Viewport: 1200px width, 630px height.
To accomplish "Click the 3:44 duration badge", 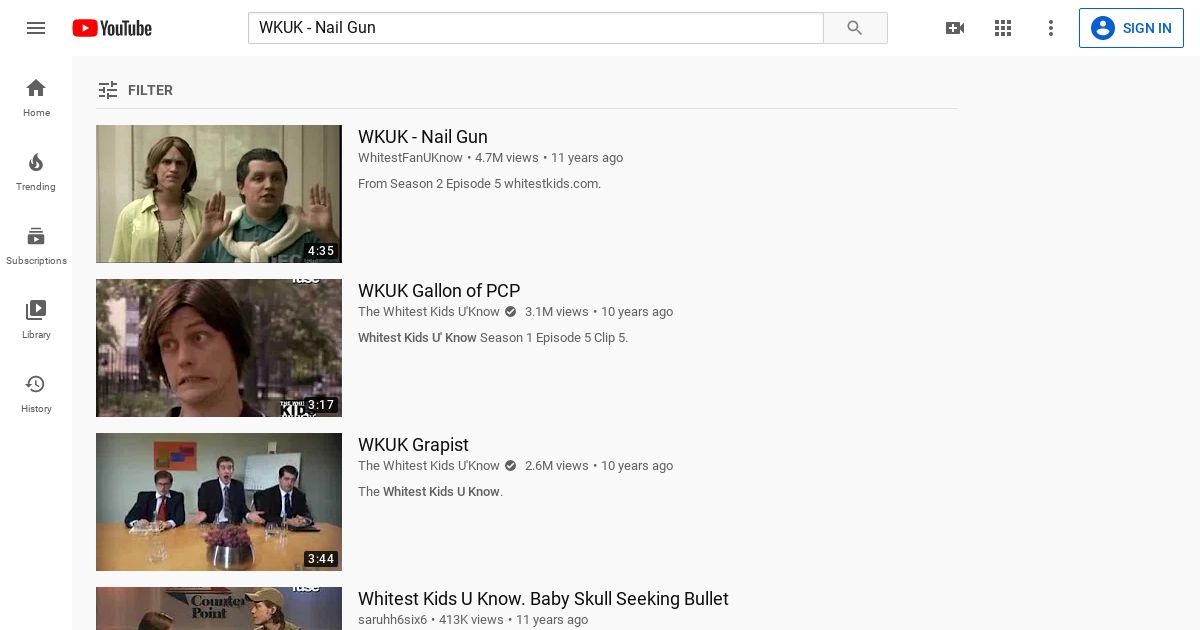I will pyautogui.click(x=321, y=559).
